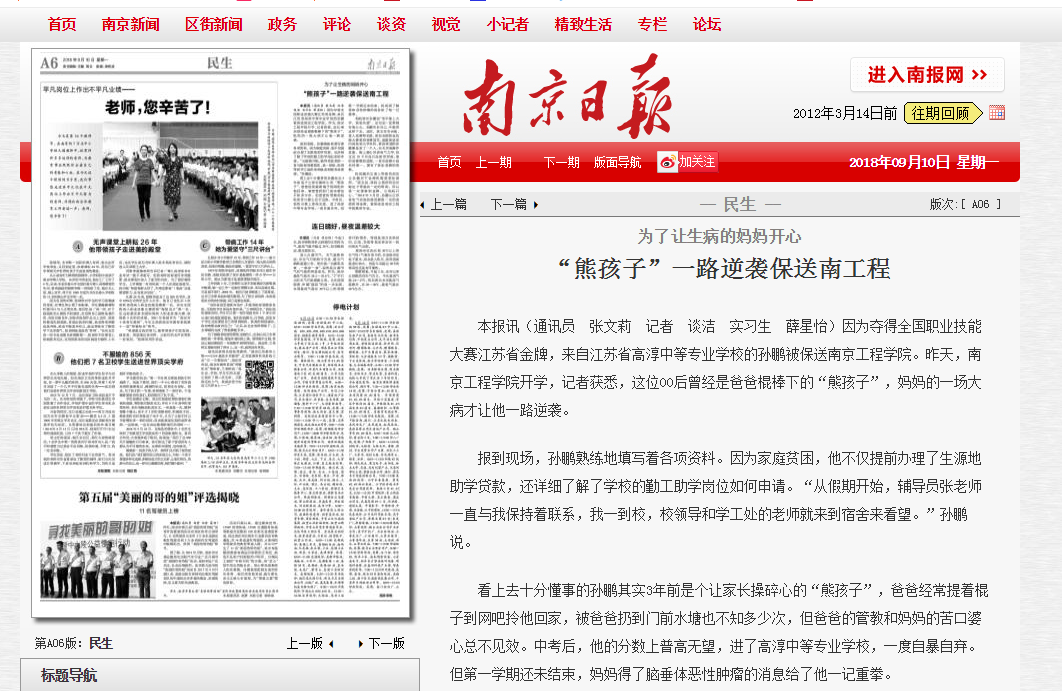Click the 南京日报 red masthead logo

click(566, 98)
